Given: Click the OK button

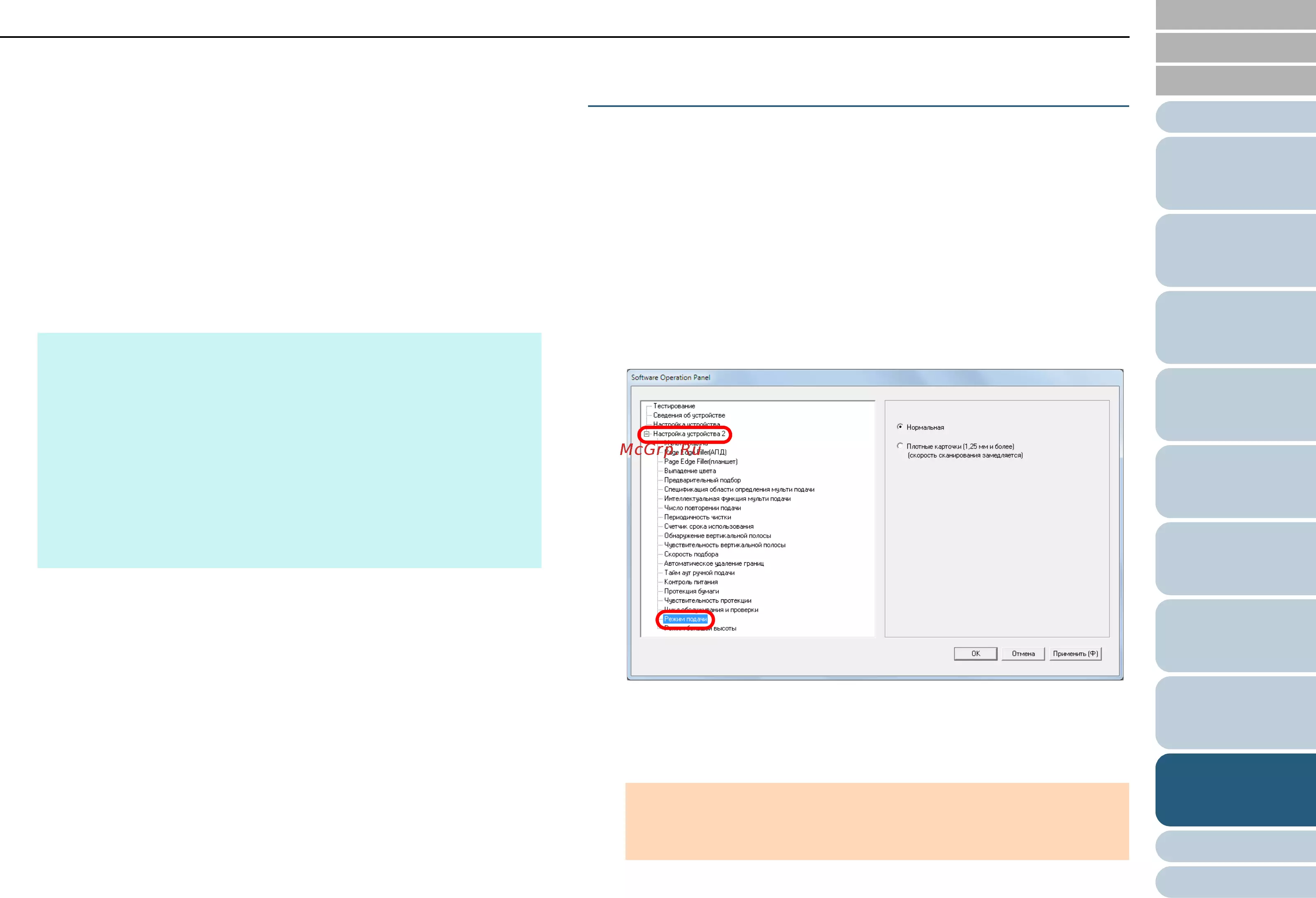Looking at the screenshot, I should 975,653.
